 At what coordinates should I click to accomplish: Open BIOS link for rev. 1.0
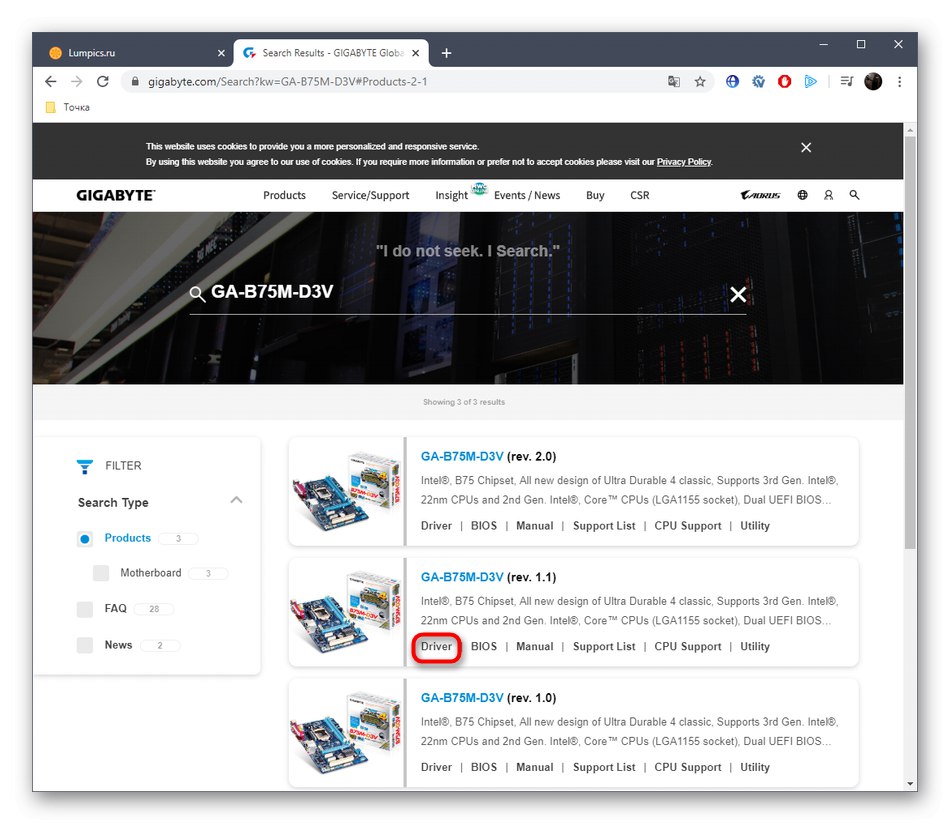[483, 767]
